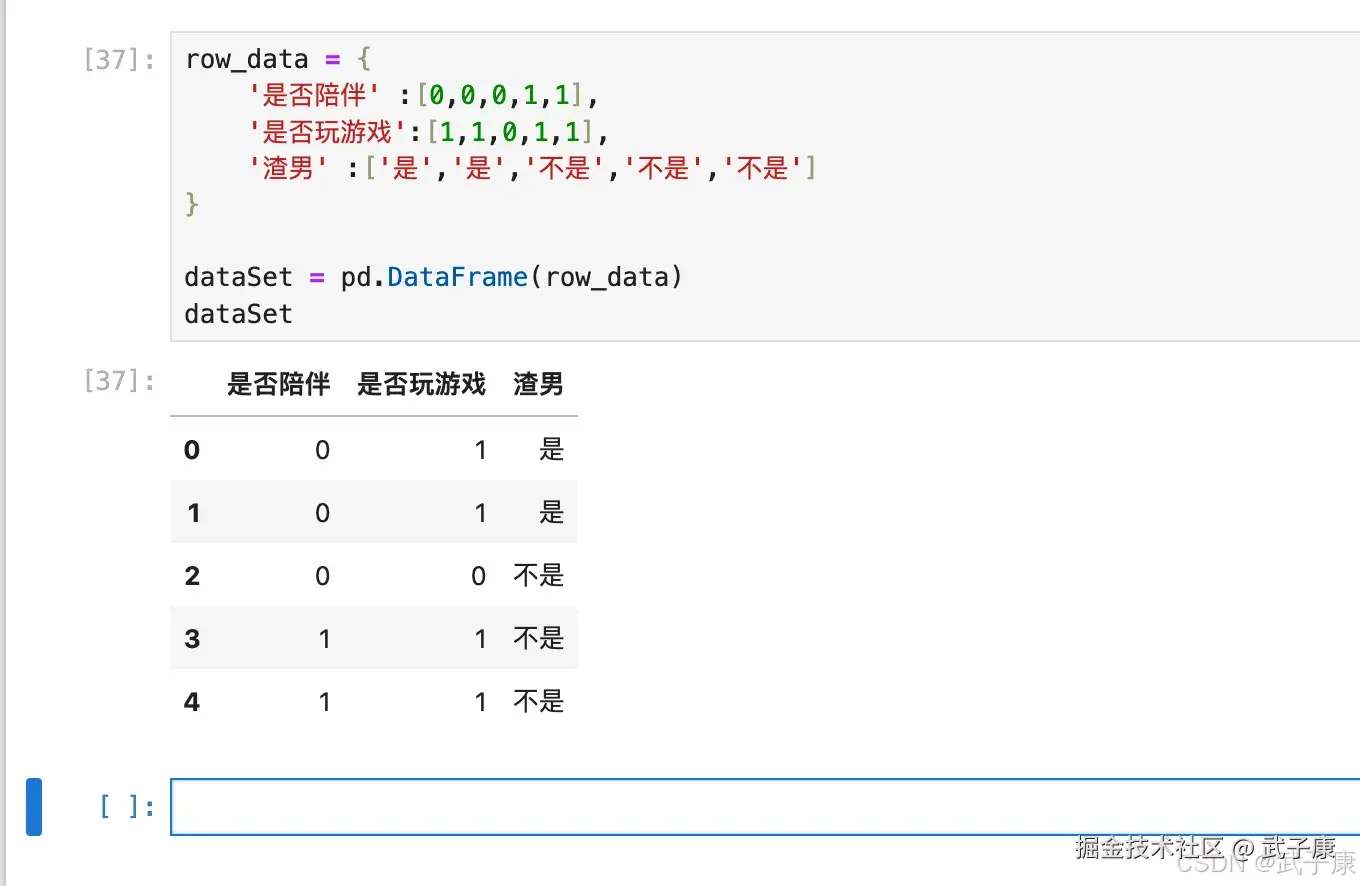The height and width of the screenshot is (886, 1360).
Task: Click row index 0 in the table
Action: (192, 450)
